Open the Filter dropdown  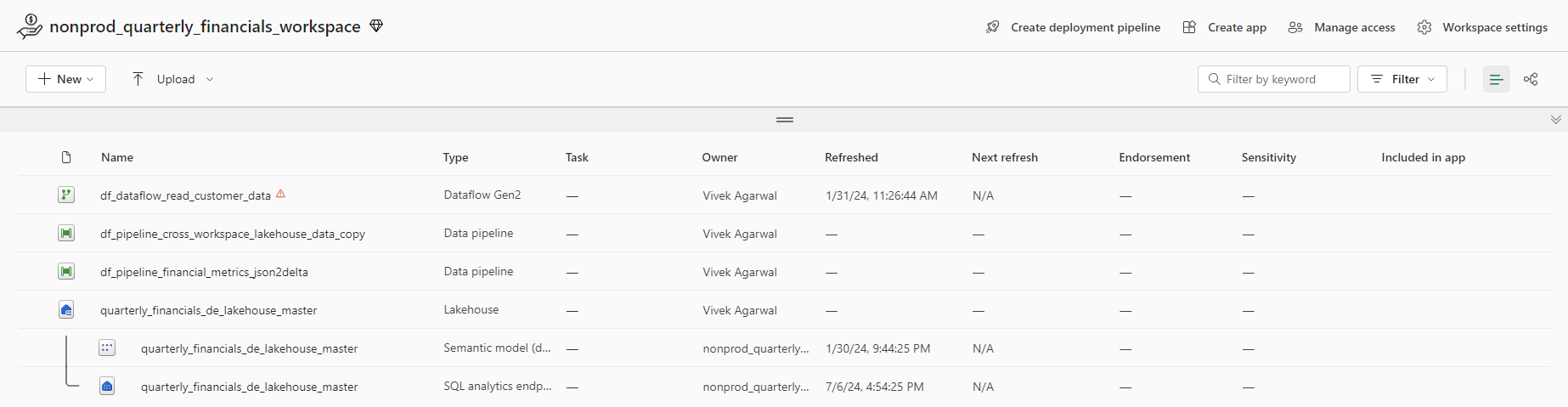click(1402, 79)
